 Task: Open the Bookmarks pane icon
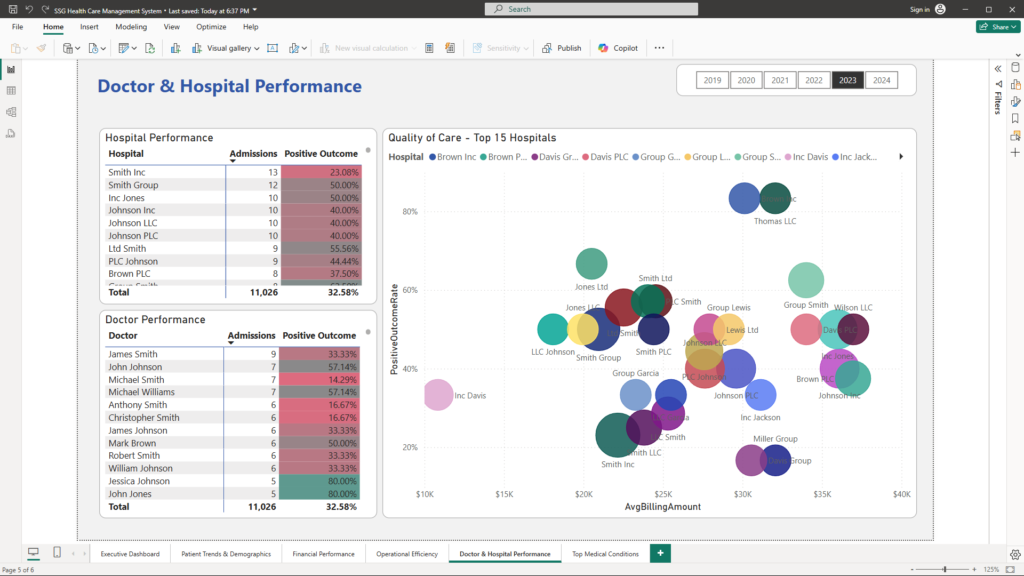[1015, 118]
